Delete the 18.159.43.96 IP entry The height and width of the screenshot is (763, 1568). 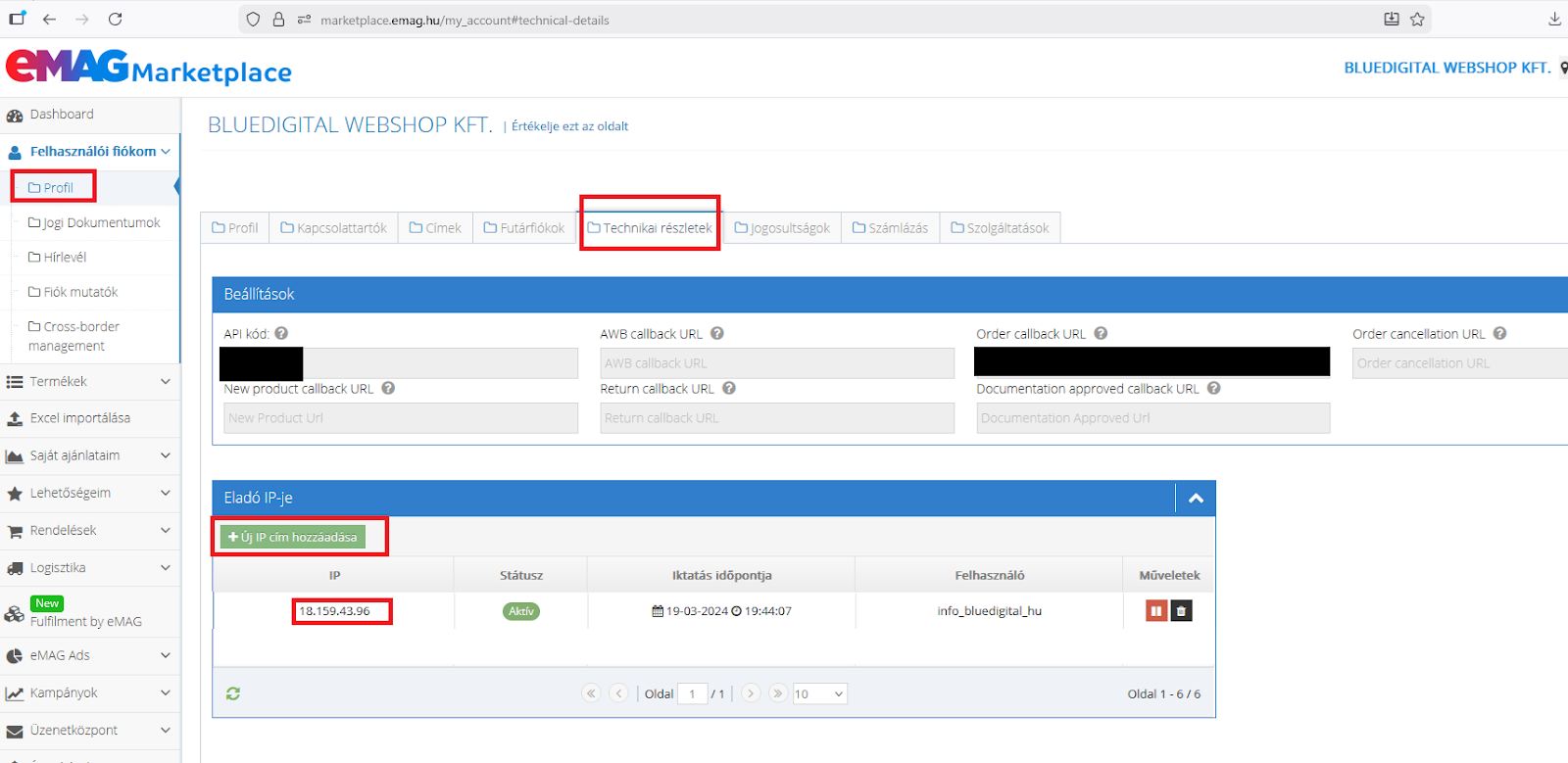[1181, 611]
